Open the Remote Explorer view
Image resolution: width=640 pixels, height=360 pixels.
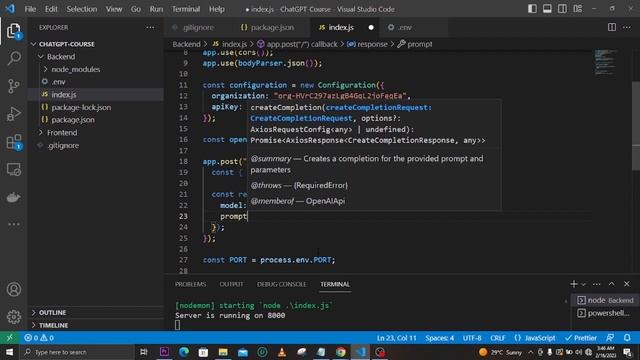tap(13, 170)
